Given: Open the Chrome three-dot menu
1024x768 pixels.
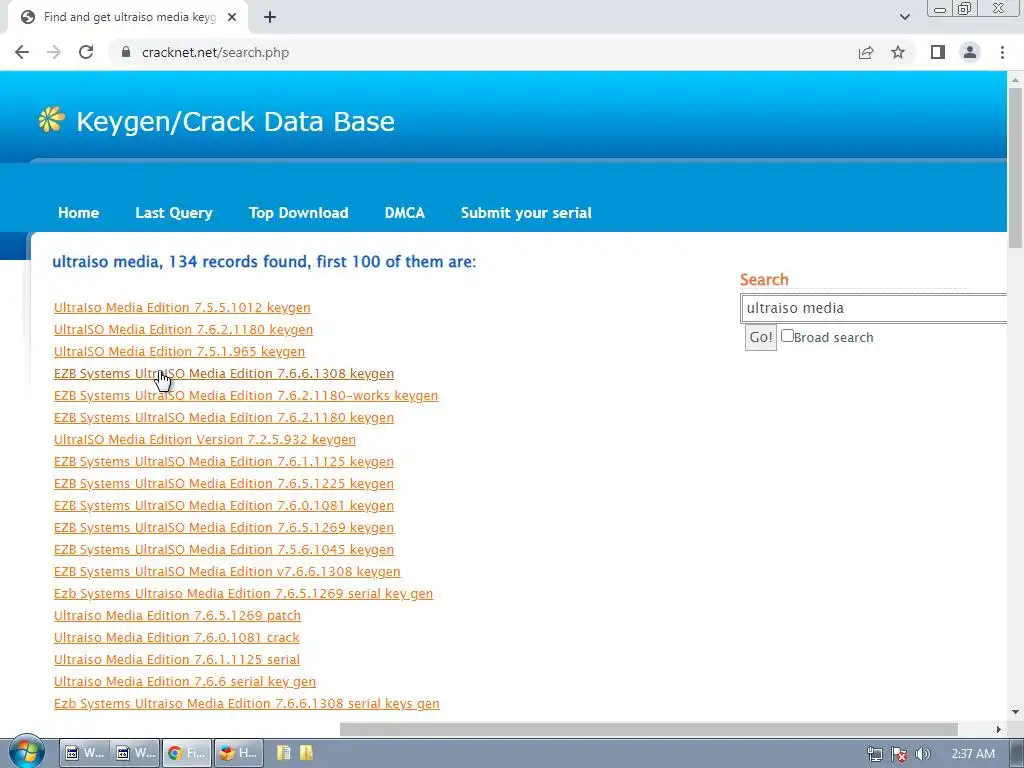Looking at the screenshot, I should (1002, 52).
